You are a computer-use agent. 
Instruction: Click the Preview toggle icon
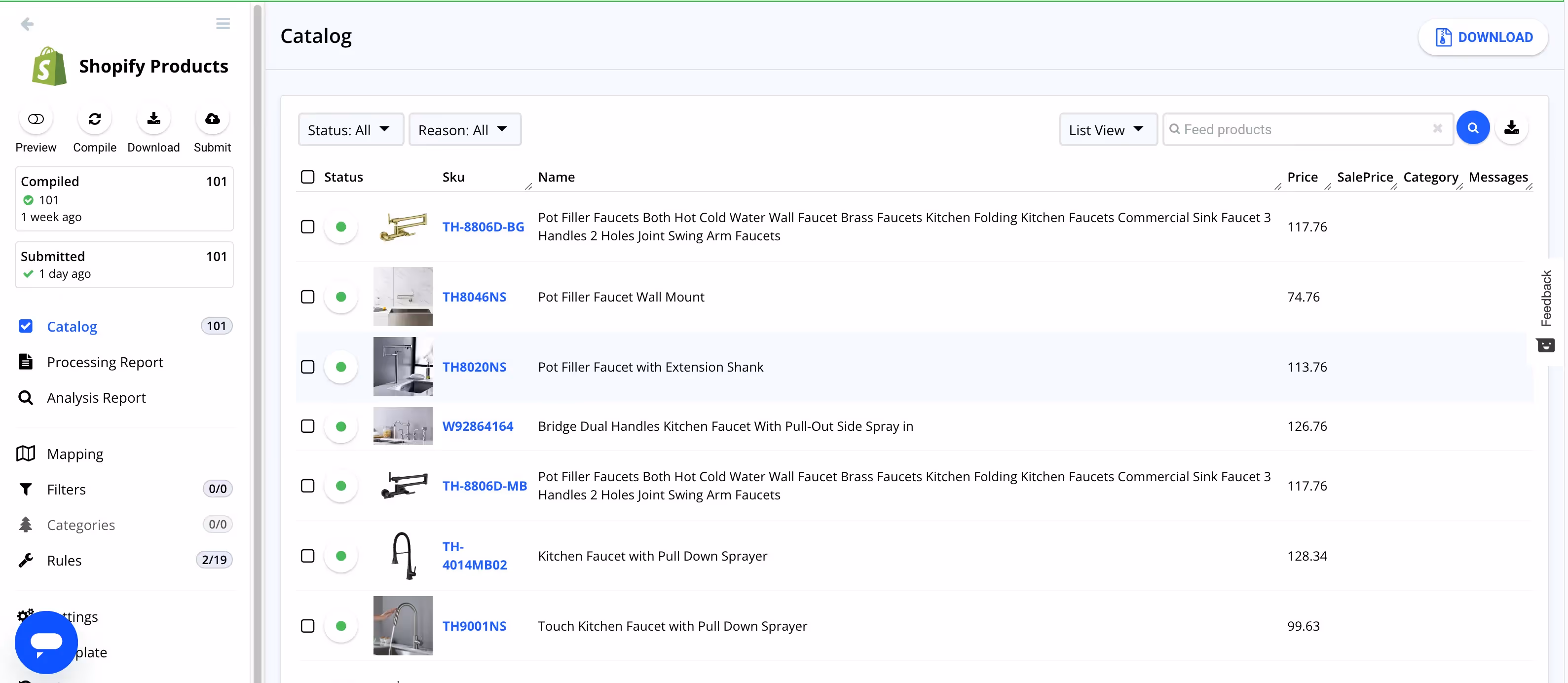(36, 119)
